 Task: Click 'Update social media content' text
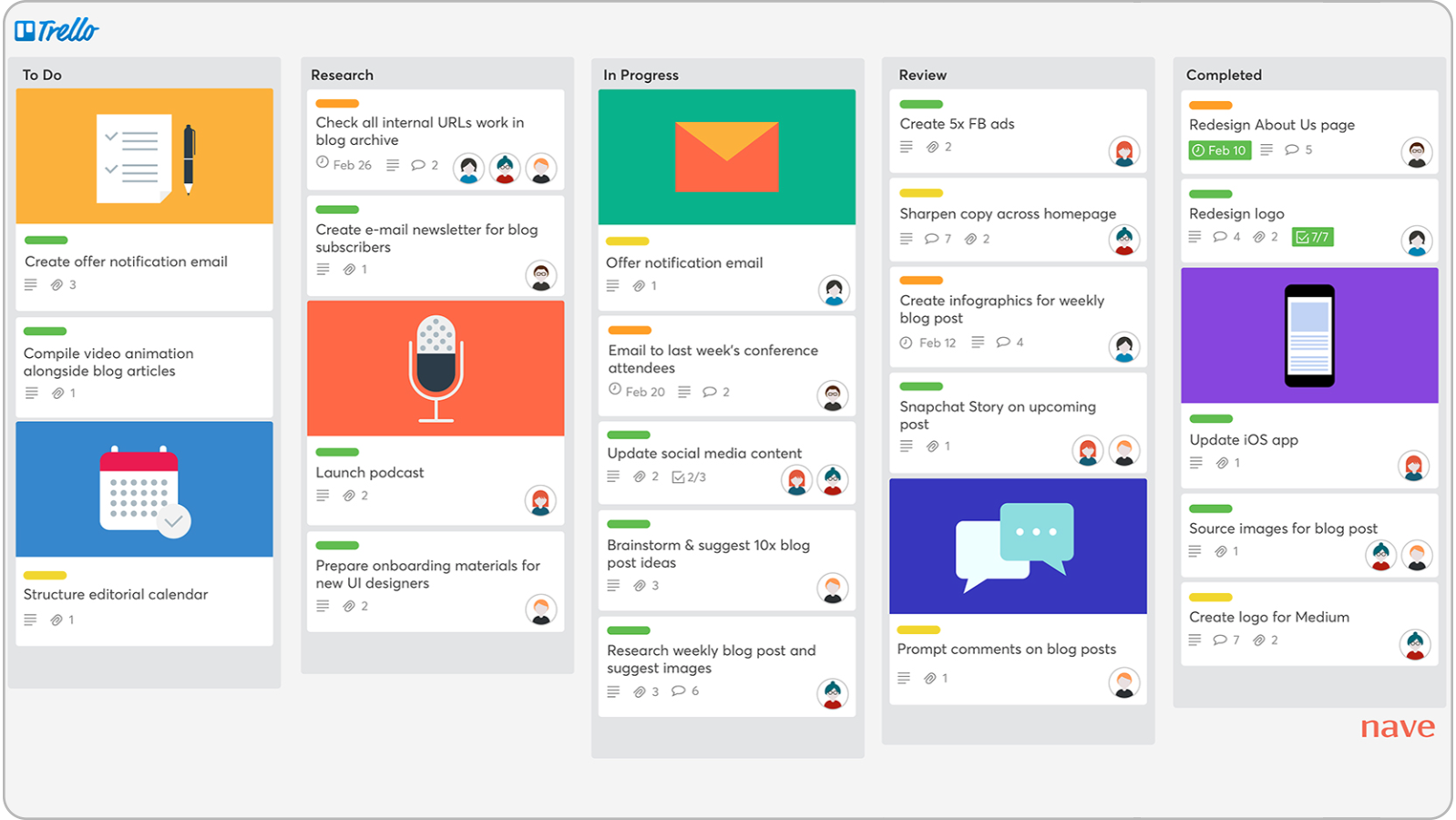click(x=704, y=454)
